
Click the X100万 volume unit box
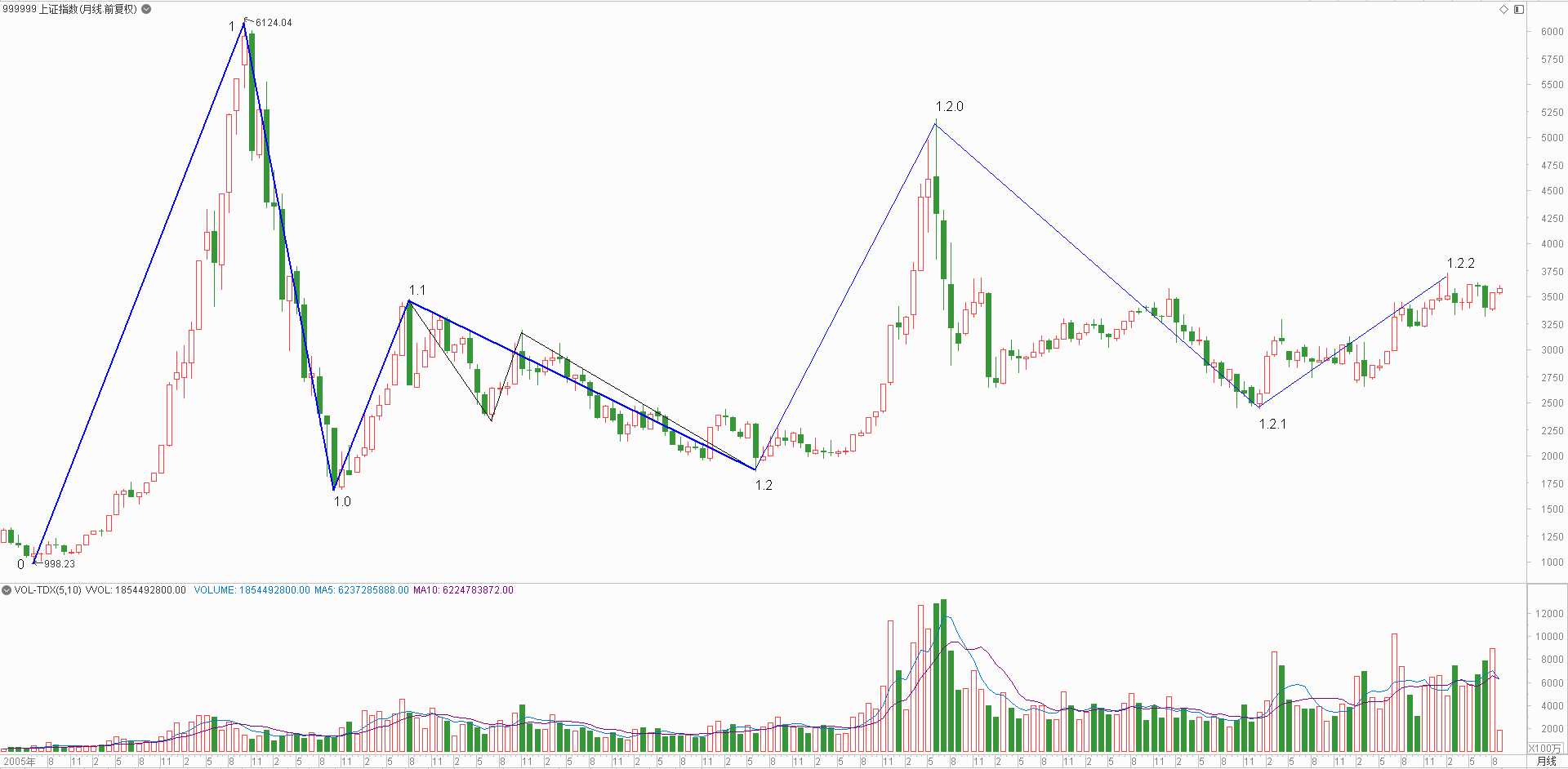[1545, 748]
